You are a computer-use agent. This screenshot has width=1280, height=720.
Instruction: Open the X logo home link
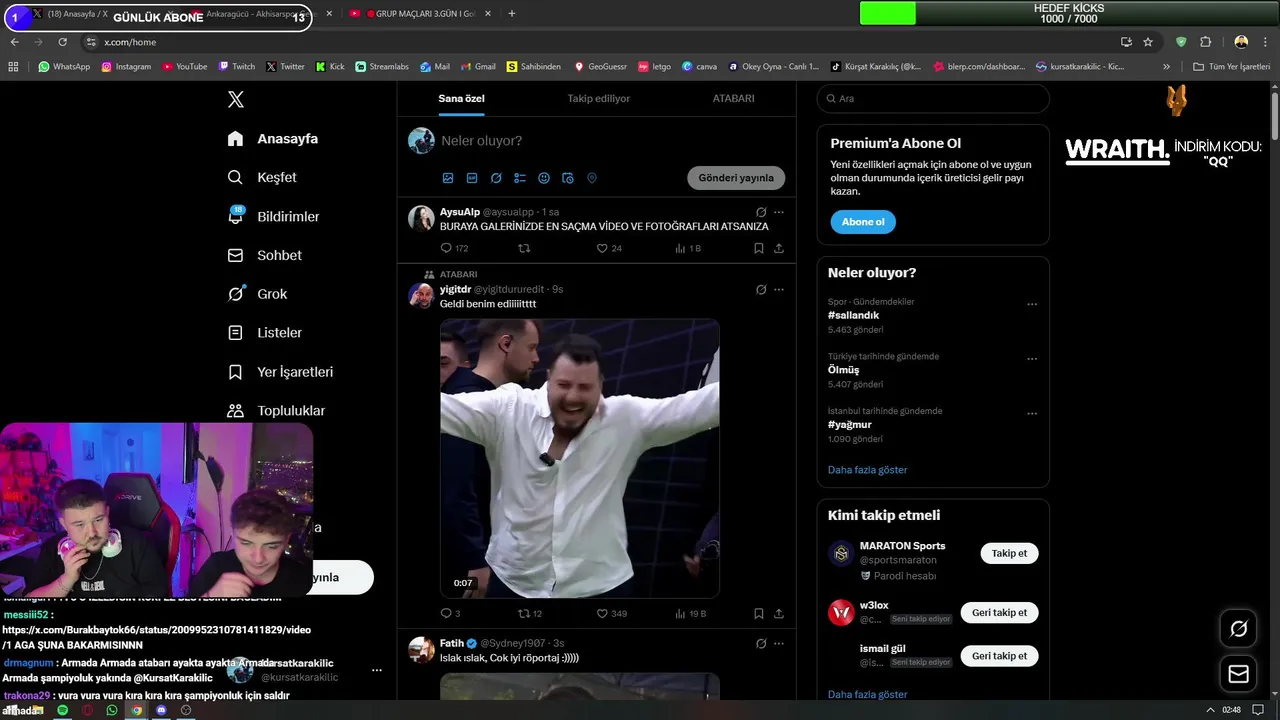point(236,99)
